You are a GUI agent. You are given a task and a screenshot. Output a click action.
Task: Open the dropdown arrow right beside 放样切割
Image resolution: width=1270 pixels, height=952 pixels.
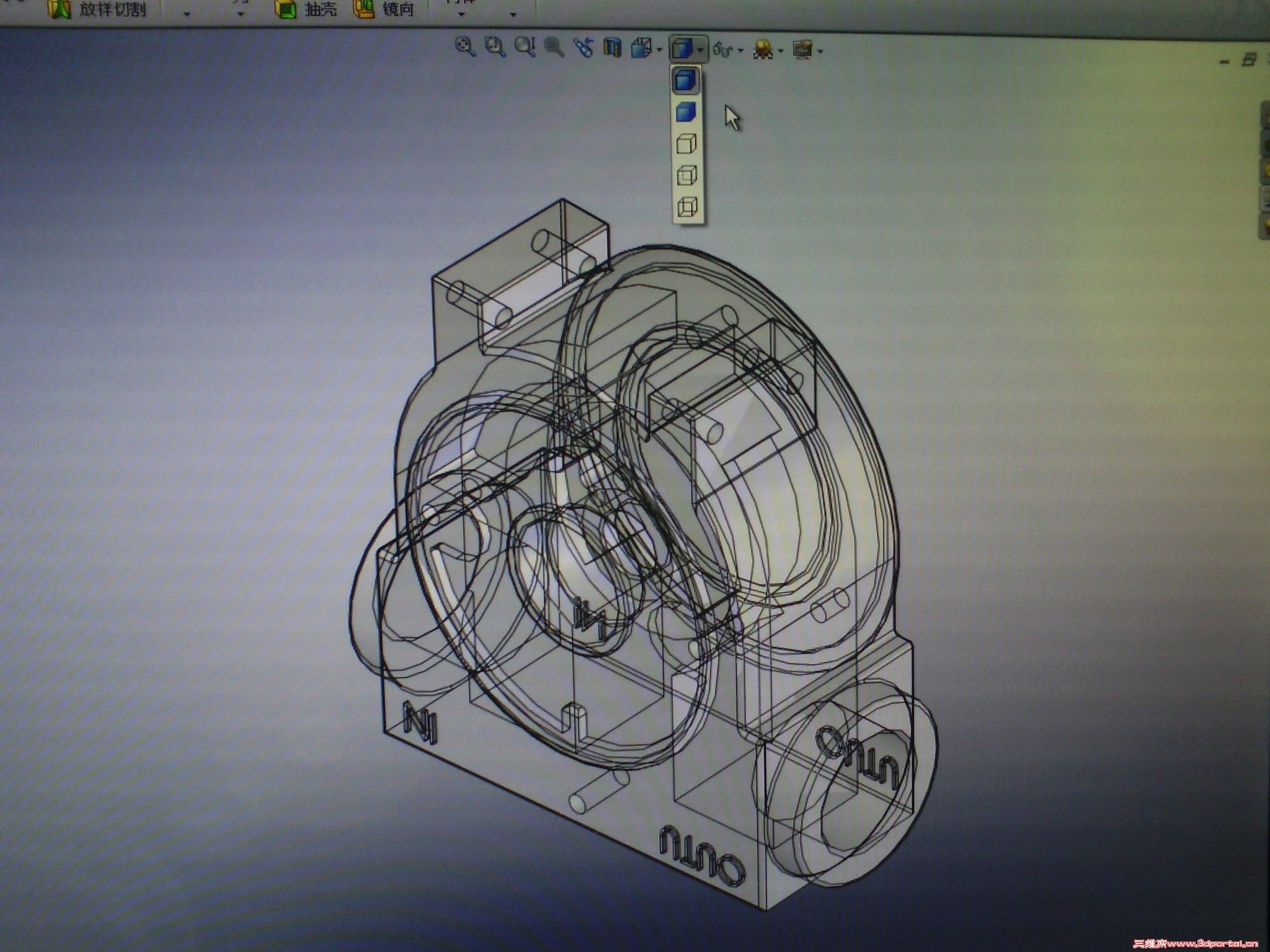[187, 14]
